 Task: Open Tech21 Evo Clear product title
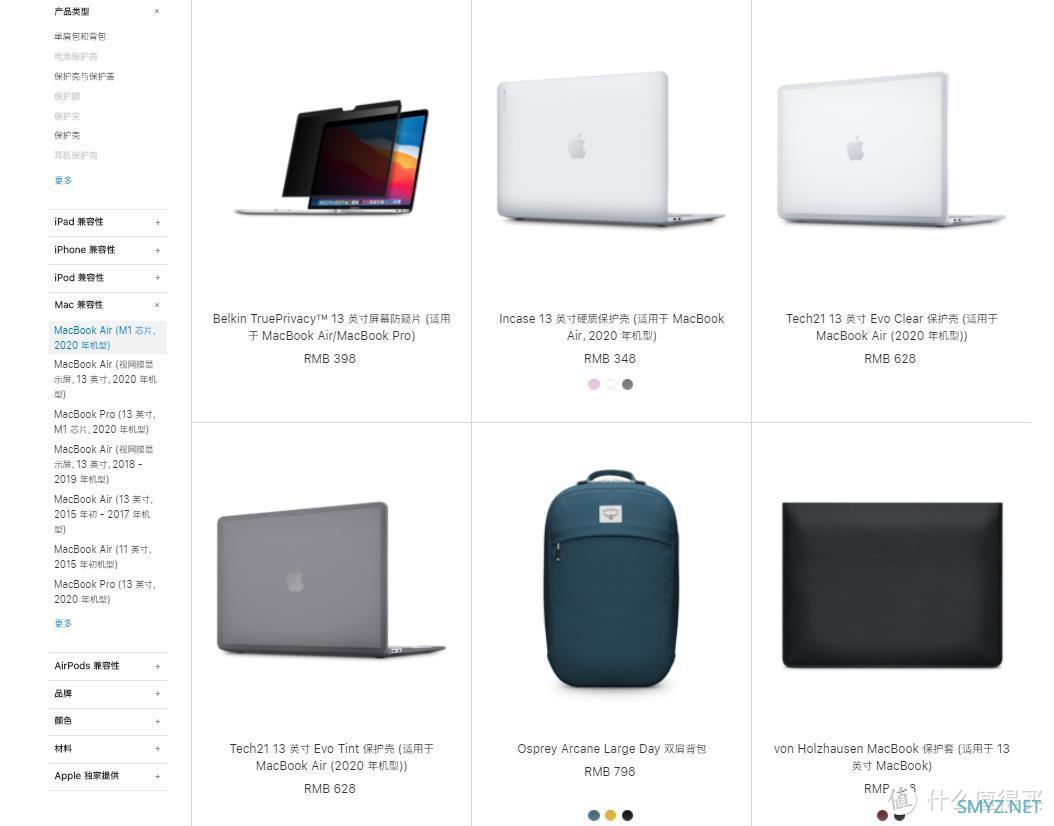coord(891,327)
